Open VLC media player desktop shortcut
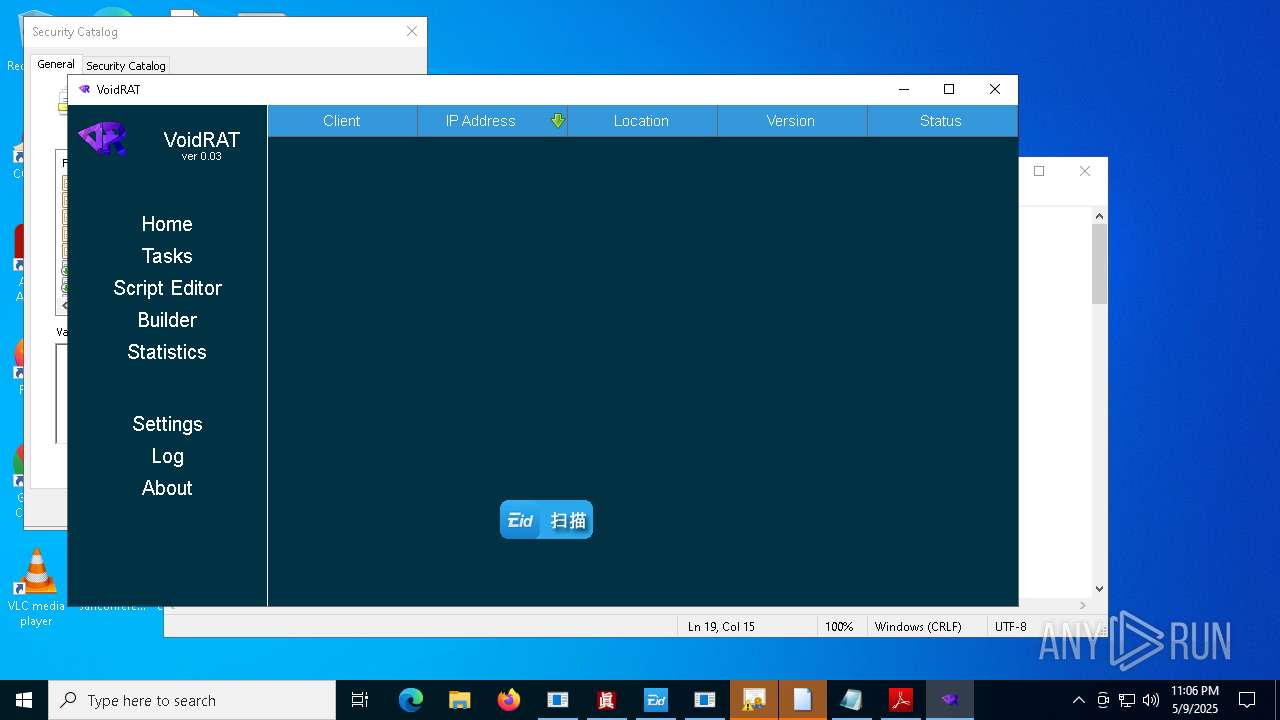 coord(36,588)
